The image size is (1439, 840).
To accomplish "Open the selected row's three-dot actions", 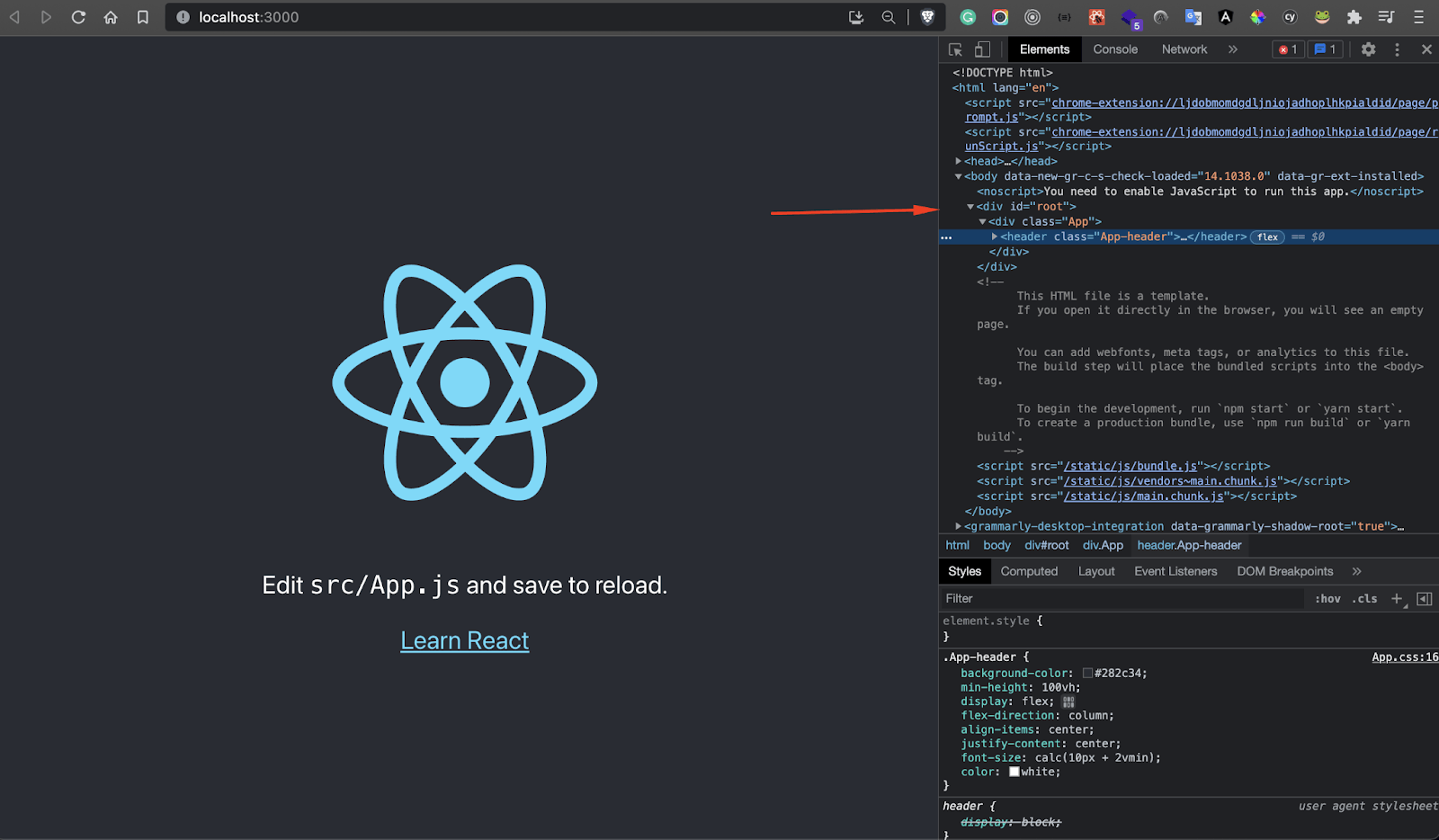I will (x=946, y=237).
